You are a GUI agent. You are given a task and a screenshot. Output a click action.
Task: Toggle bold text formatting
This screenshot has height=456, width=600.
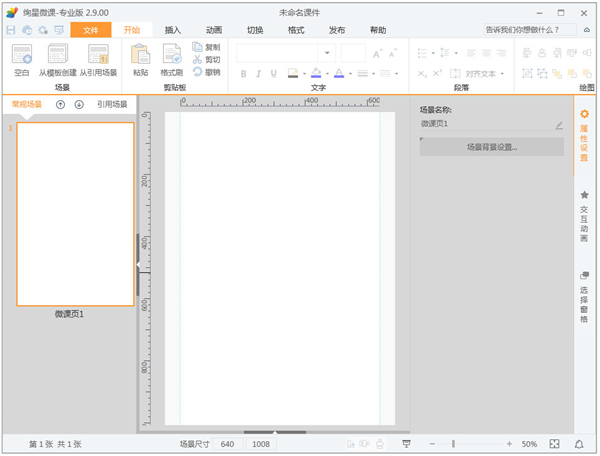244,73
